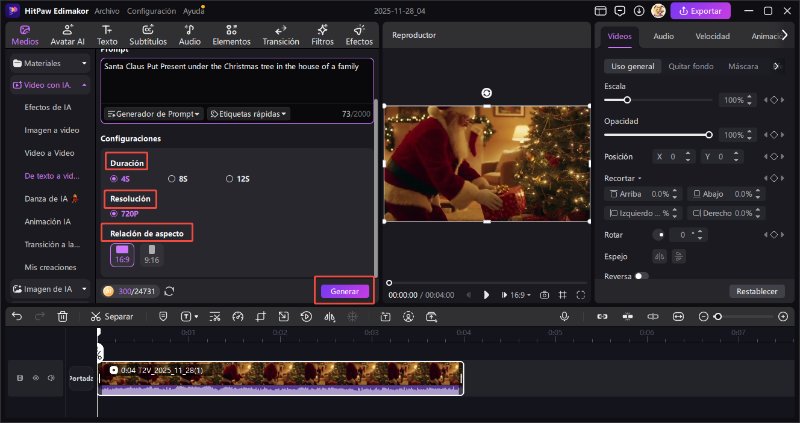
Task: Switch to the Velocidad tab
Action: click(x=712, y=36)
